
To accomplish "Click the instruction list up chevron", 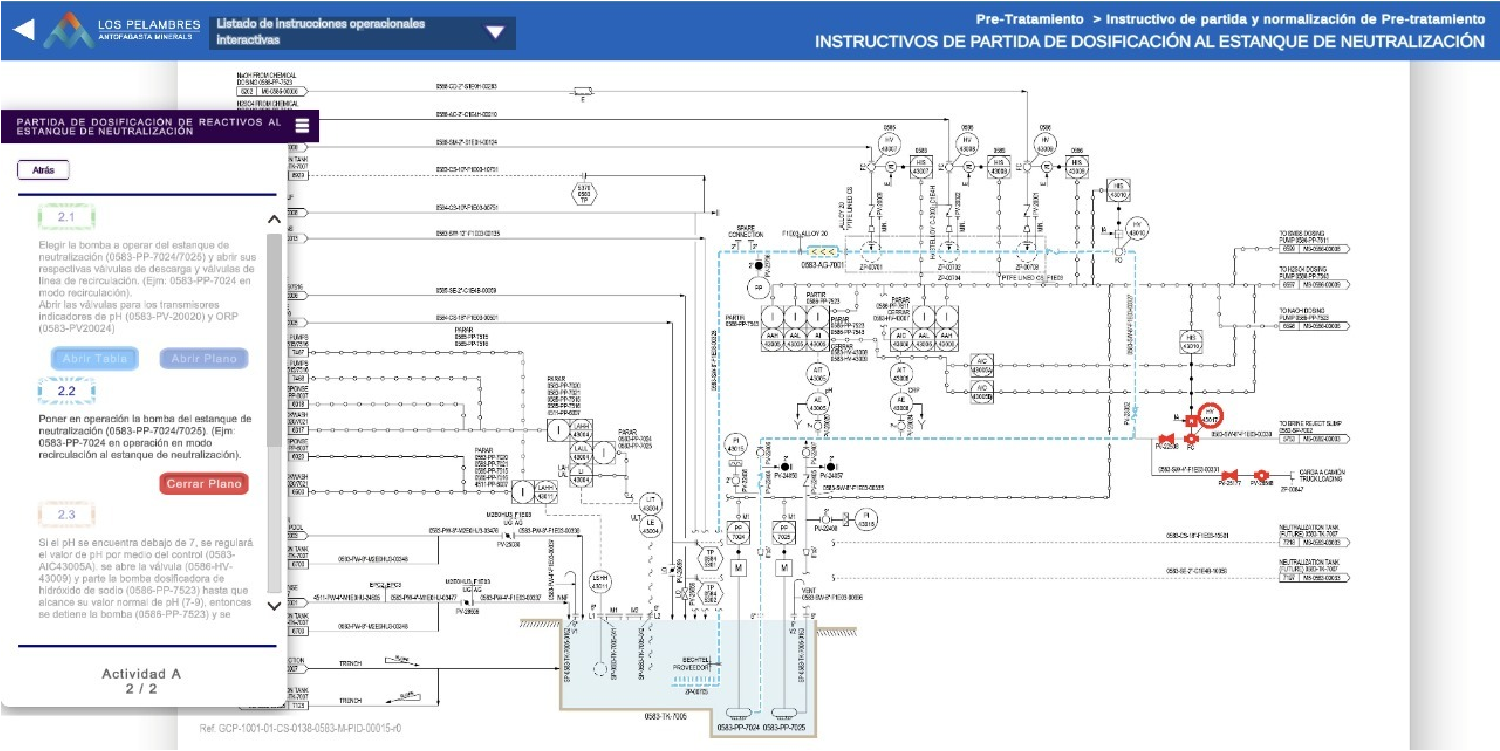I will 275,218.
